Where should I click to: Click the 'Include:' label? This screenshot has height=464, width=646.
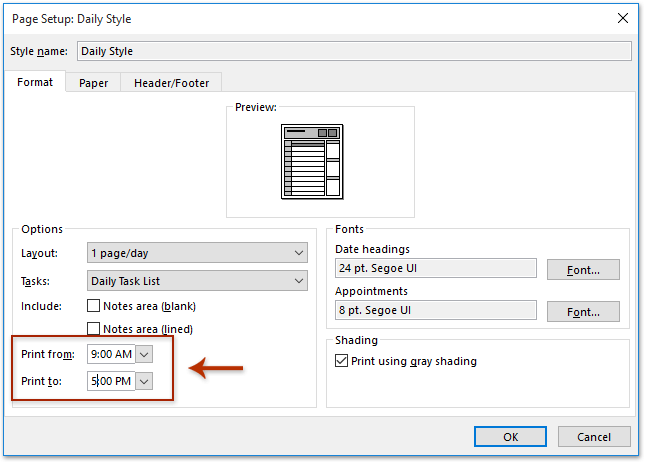41,306
